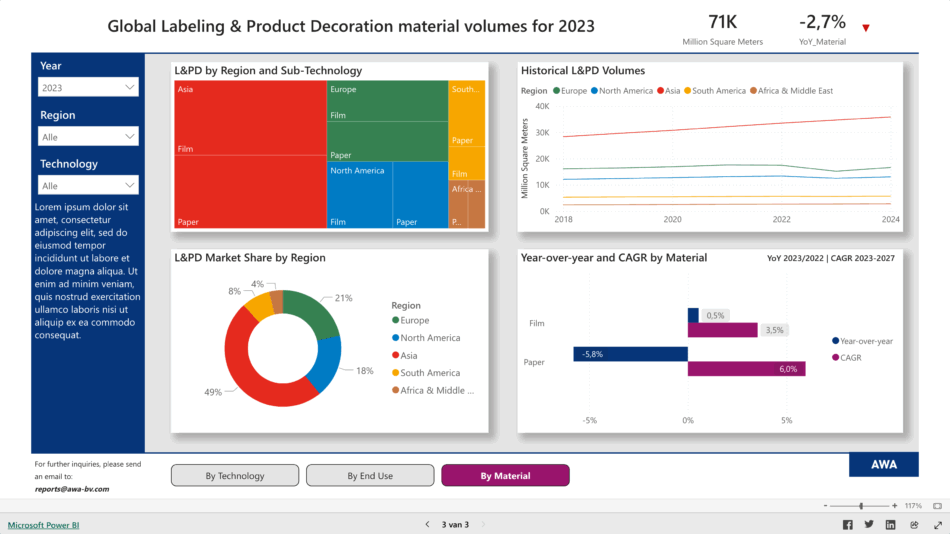Select the By Material button
Viewport: 950px width, 534px height.
click(x=505, y=476)
